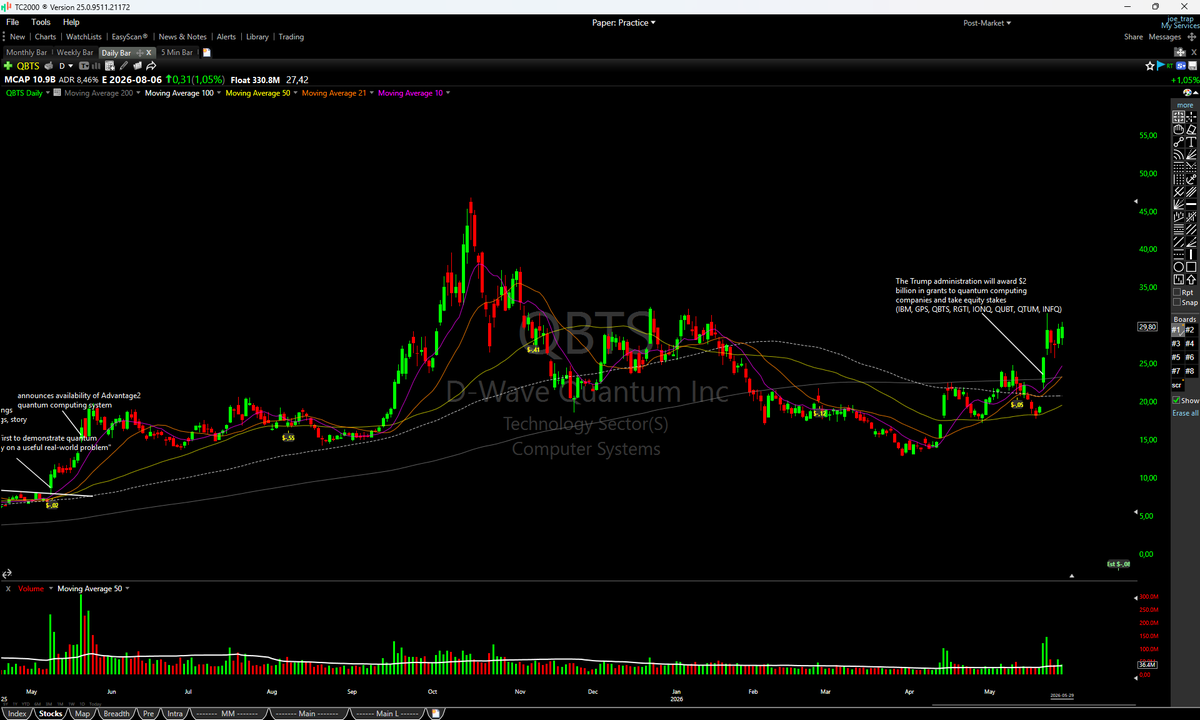
Task: Switch to the 5 Min Bar tab
Action: point(177,52)
